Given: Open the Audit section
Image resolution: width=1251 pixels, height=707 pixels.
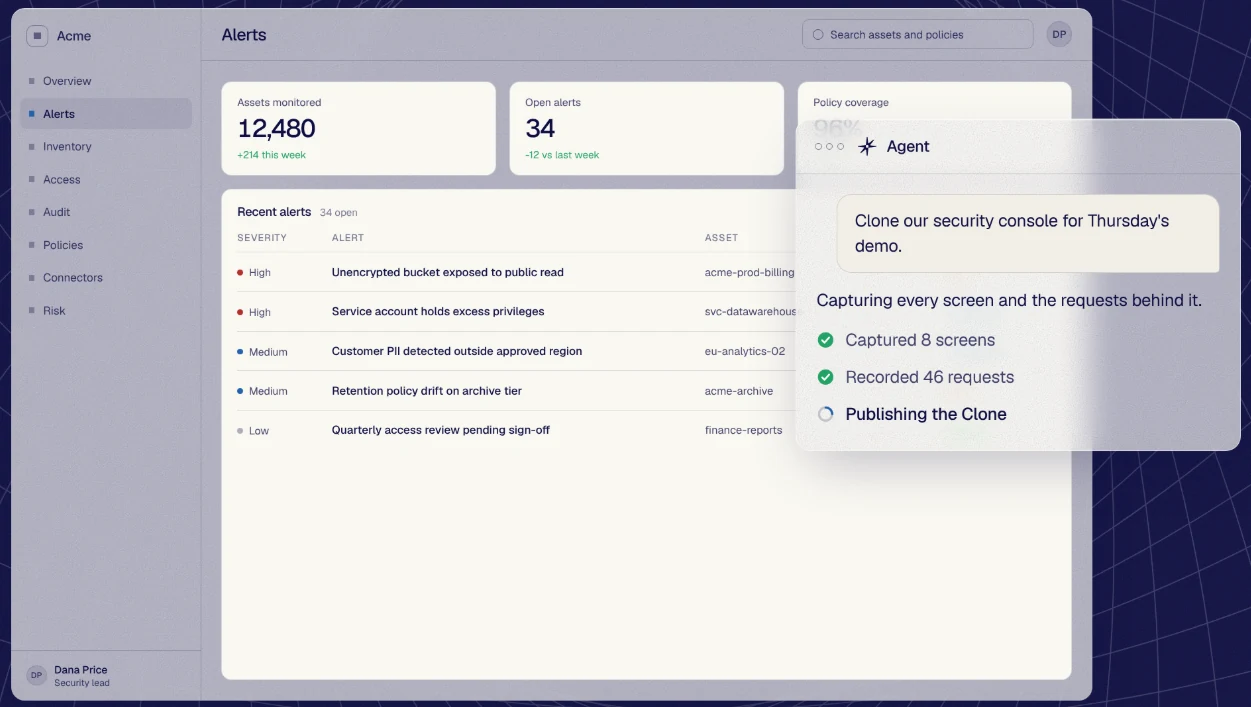Looking at the screenshot, I should click(106, 212).
